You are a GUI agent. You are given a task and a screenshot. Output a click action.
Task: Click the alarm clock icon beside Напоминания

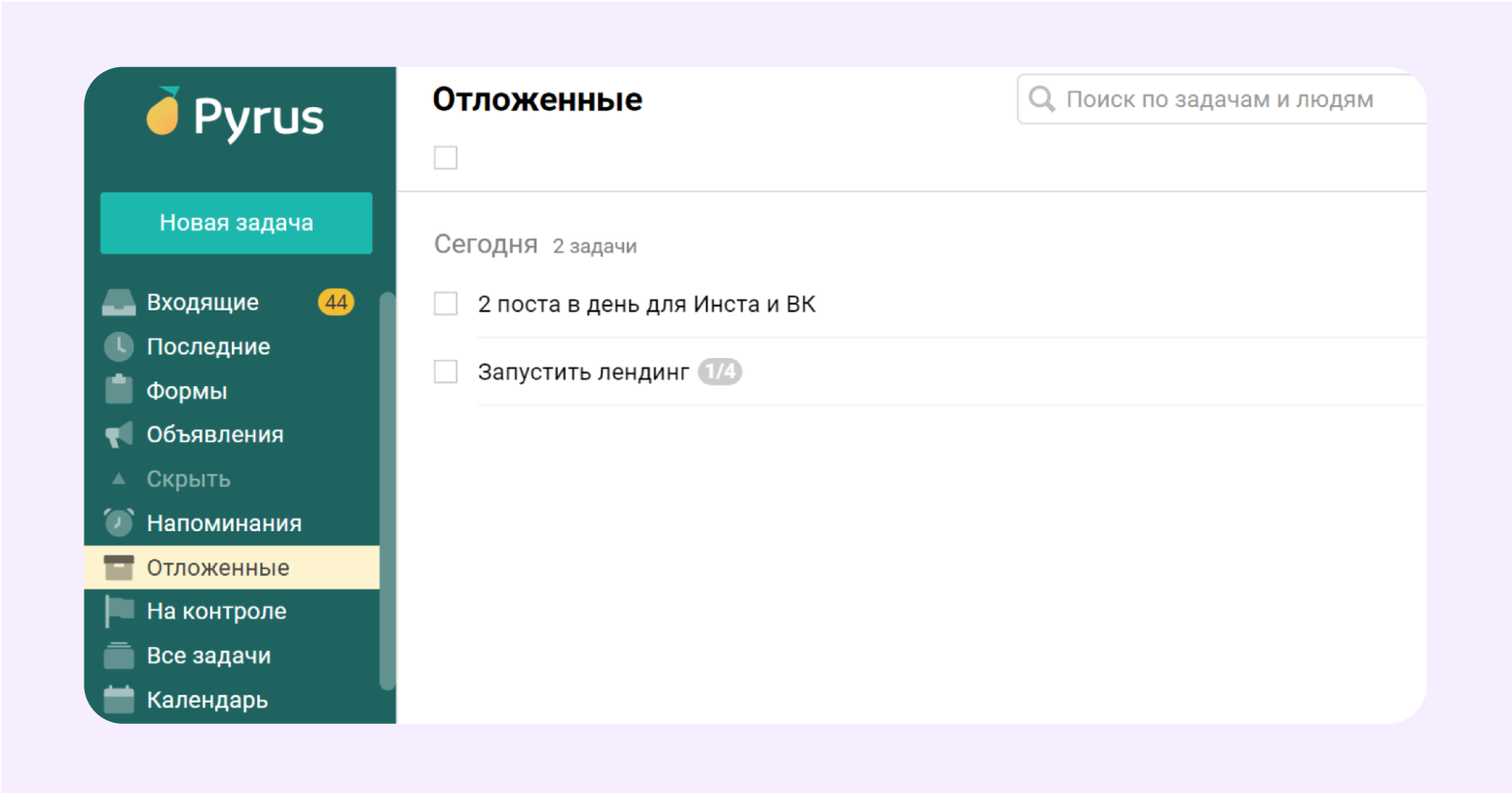pyautogui.click(x=119, y=523)
